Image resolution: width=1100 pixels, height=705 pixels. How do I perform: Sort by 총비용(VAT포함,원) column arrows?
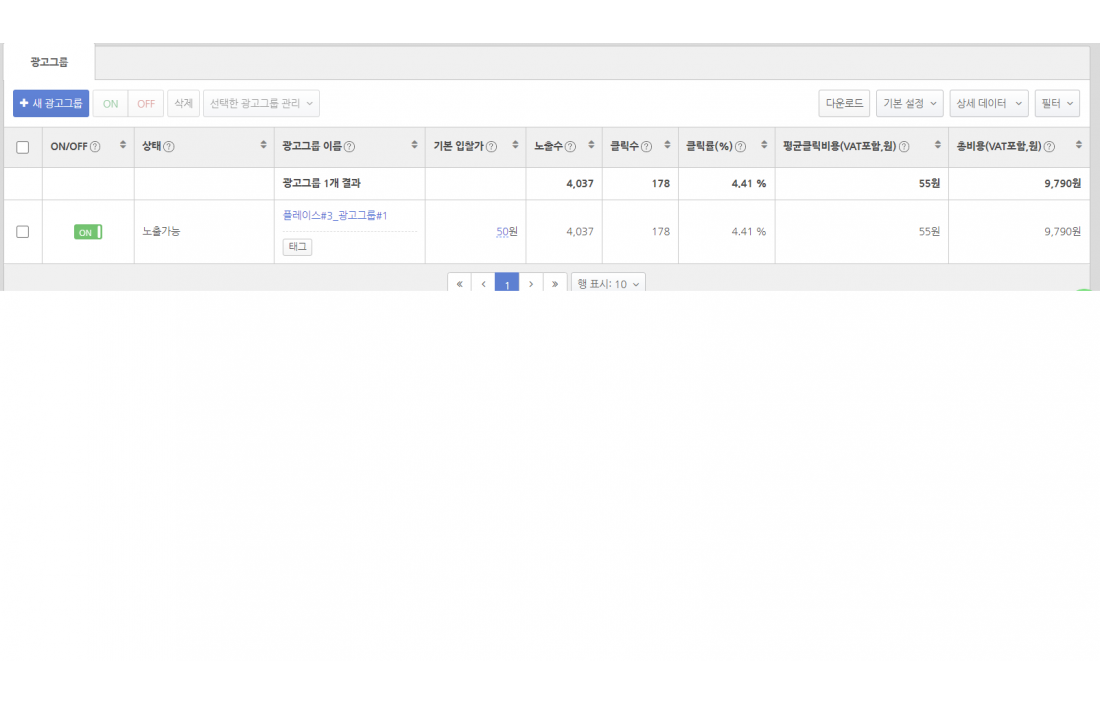[x=1079, y=146]
